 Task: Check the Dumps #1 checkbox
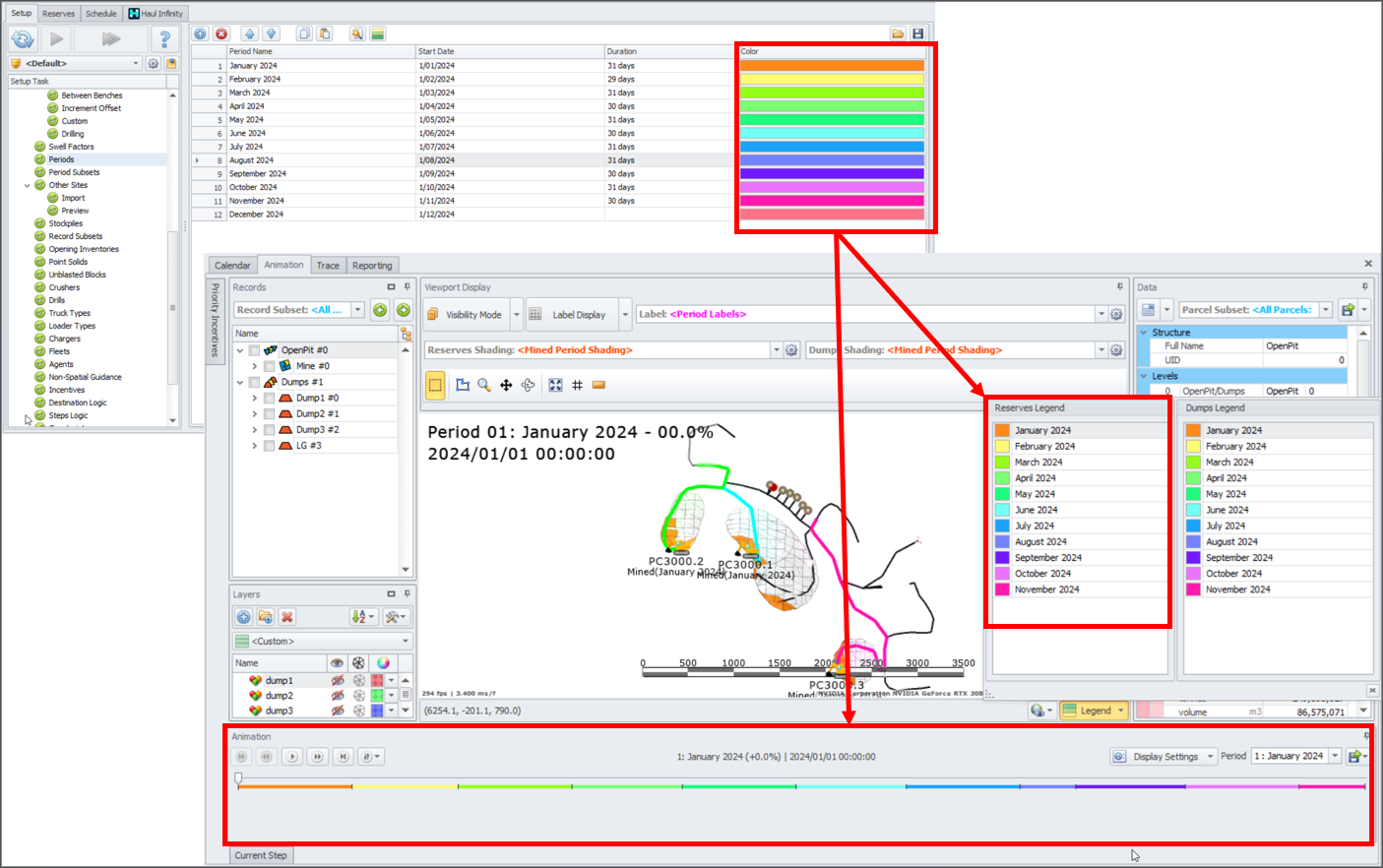(x=254, y=382)
